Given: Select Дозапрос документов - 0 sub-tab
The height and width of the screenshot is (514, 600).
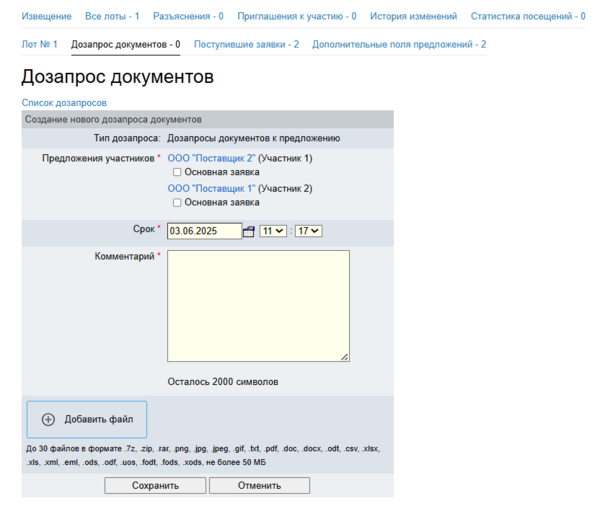Looking at the screenshot, I should [126, 44].
